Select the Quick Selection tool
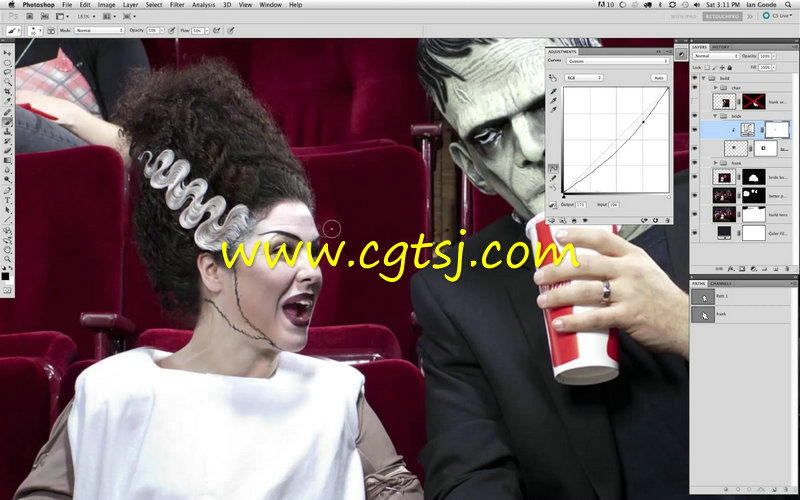This screenshot has height=500, width=800. [x=7, y=82]
